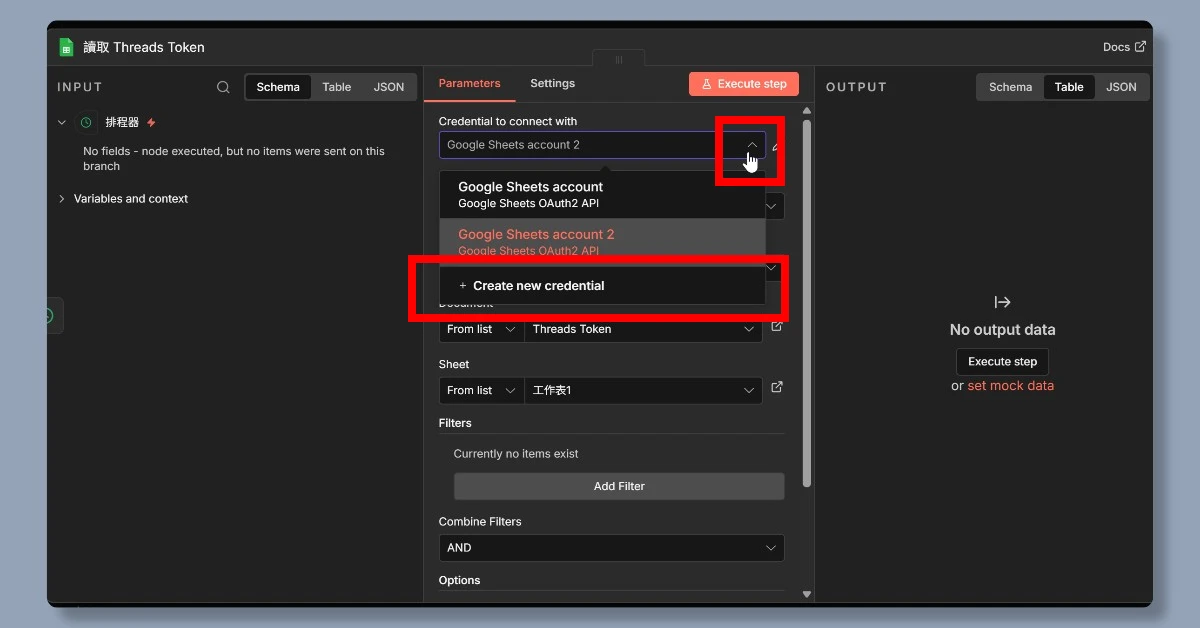Click the set mock data link
Viewport: 1200px width, 628px height.
1010,386
